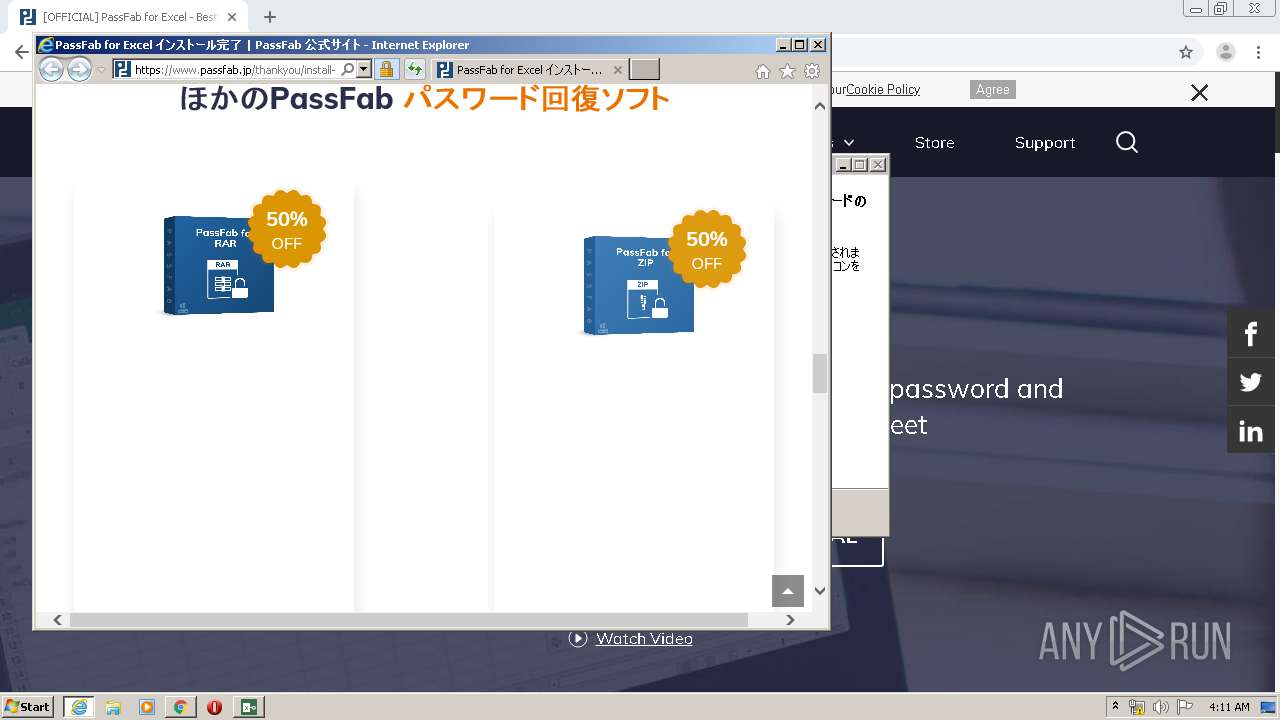Click IE horizontal scrollbar right arrow

790,620
